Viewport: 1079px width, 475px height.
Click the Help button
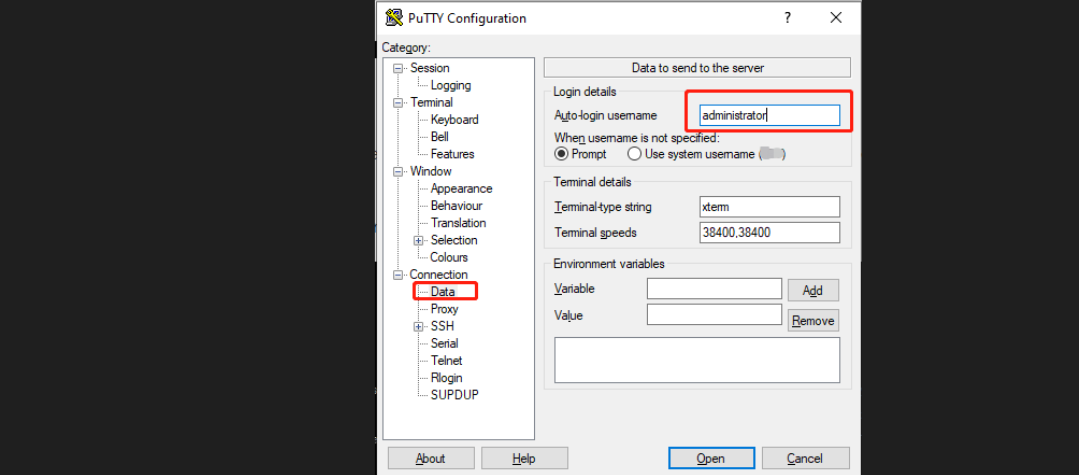click(x=524, y=458)
